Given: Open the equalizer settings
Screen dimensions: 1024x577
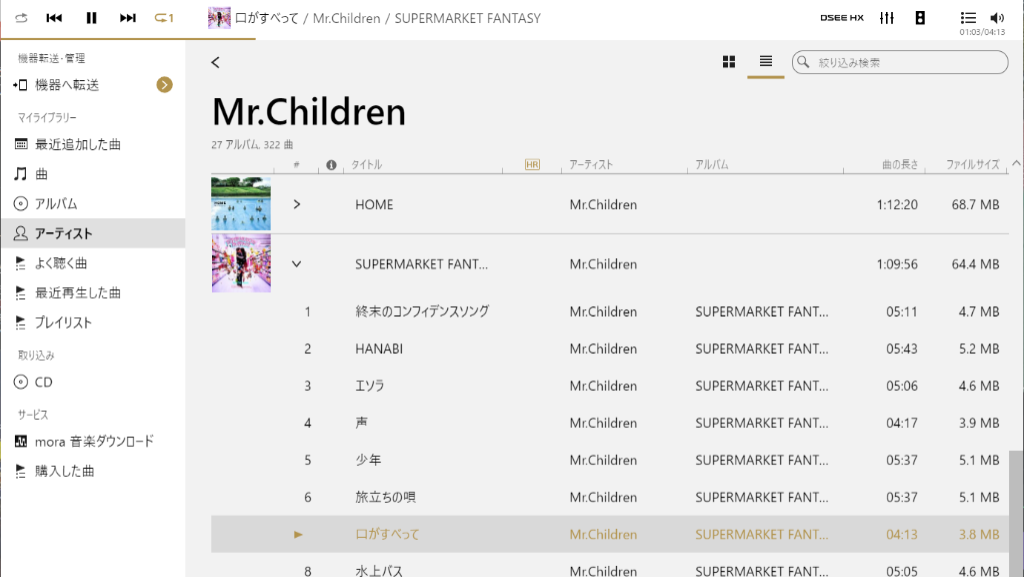Looking at the screenshot, I should pos(886,18).
